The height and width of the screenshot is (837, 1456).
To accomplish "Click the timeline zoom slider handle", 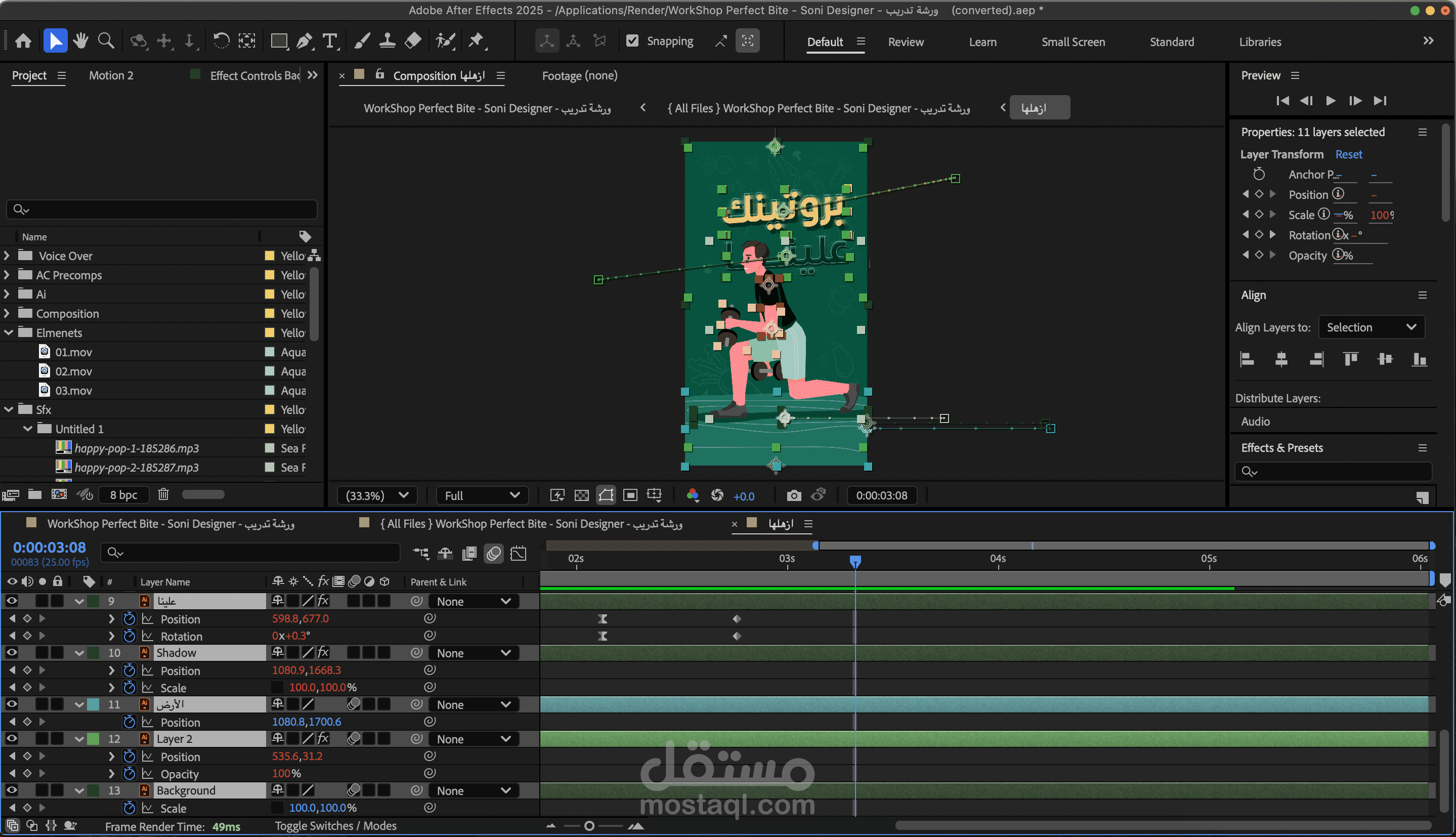I will [x=589, y=826].
